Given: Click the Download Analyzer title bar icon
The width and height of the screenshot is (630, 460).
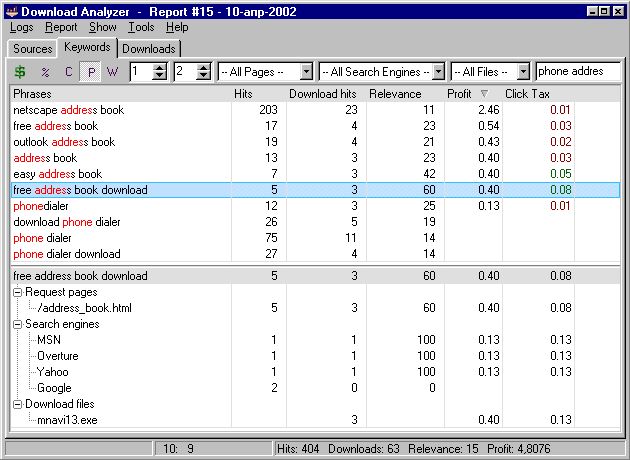Looking at the screenshot, I should pos(12,11).
